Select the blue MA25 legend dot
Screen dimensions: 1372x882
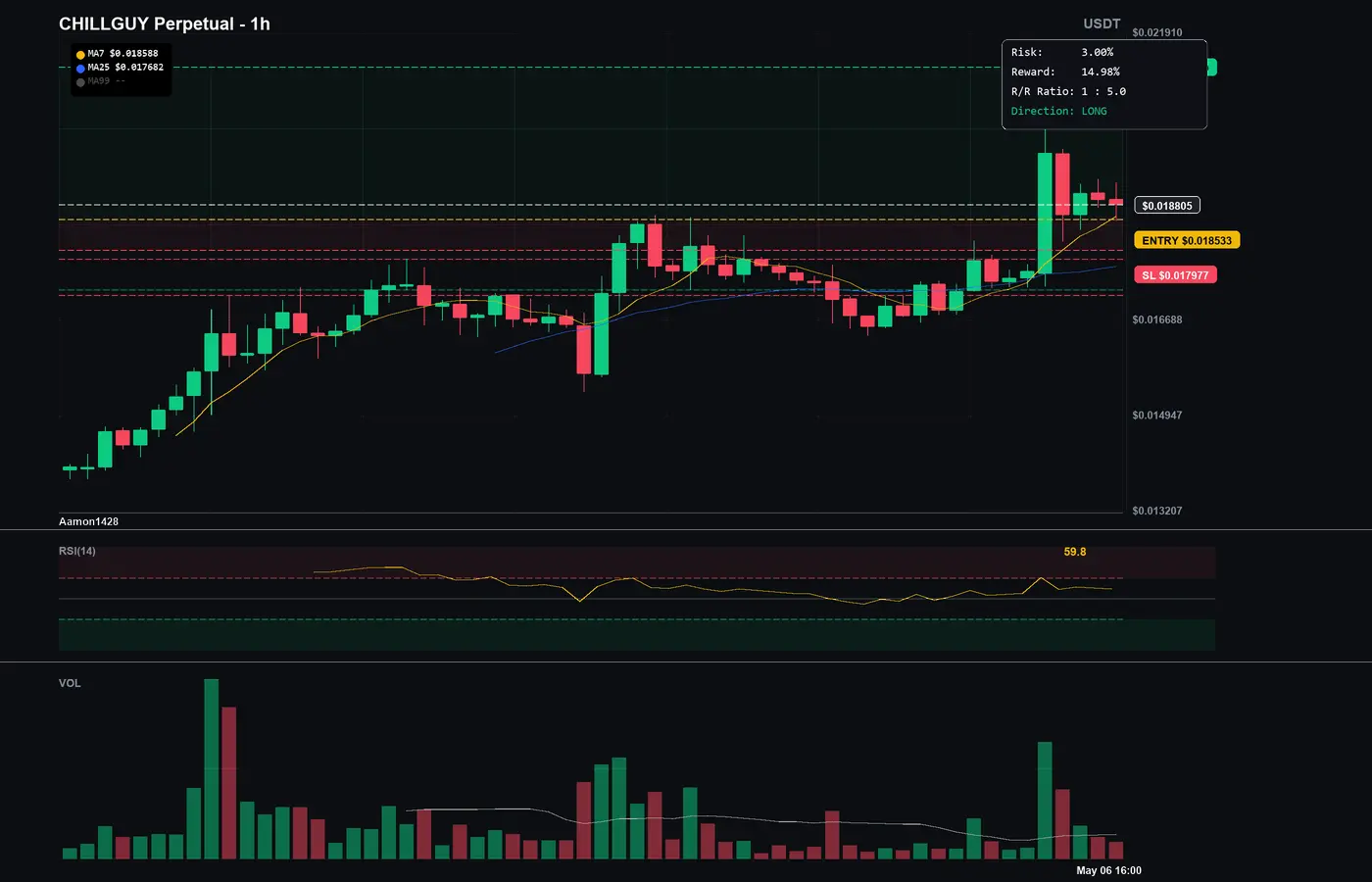point(80,69)
